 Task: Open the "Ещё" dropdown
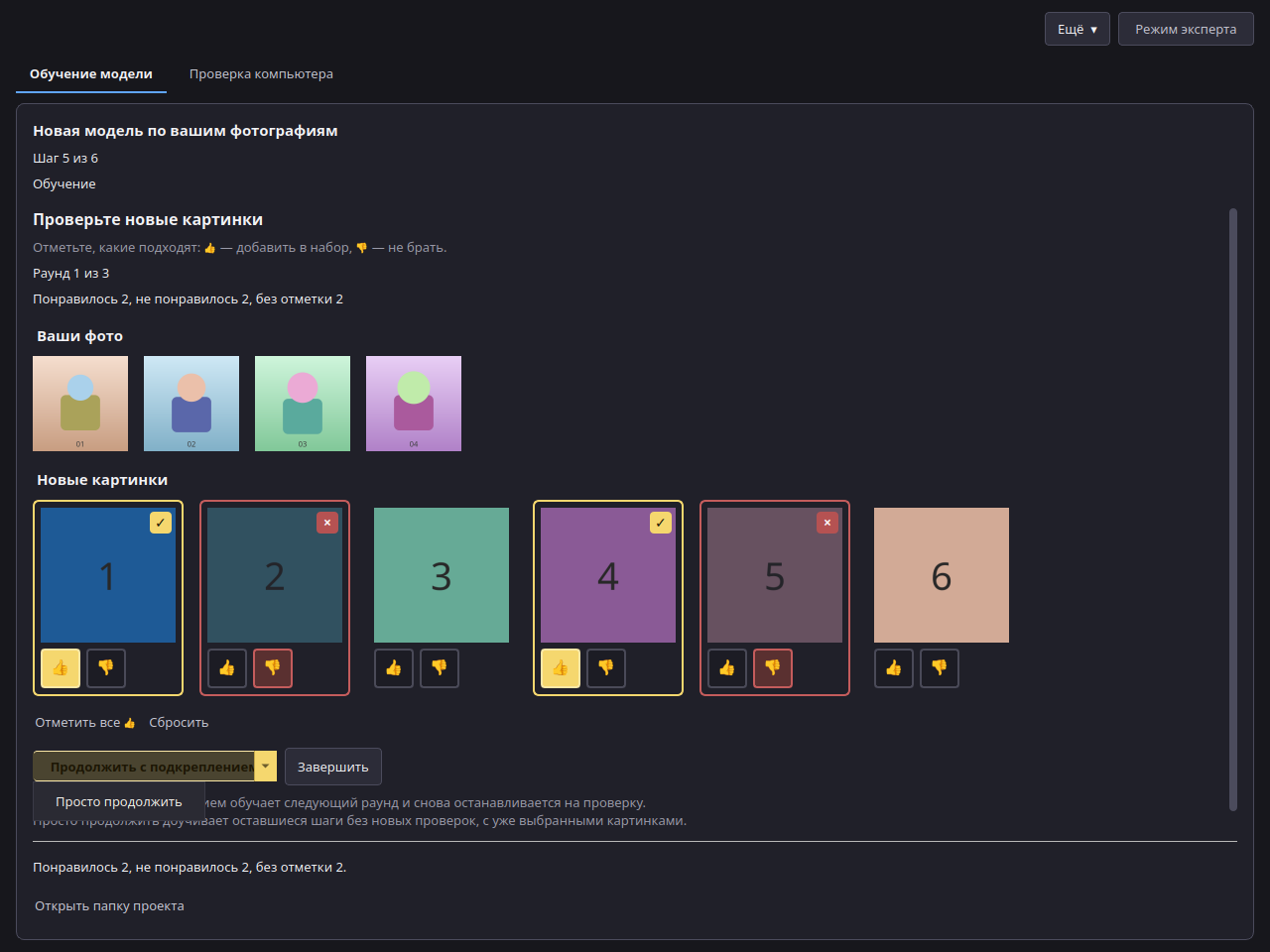(1078, 29)
